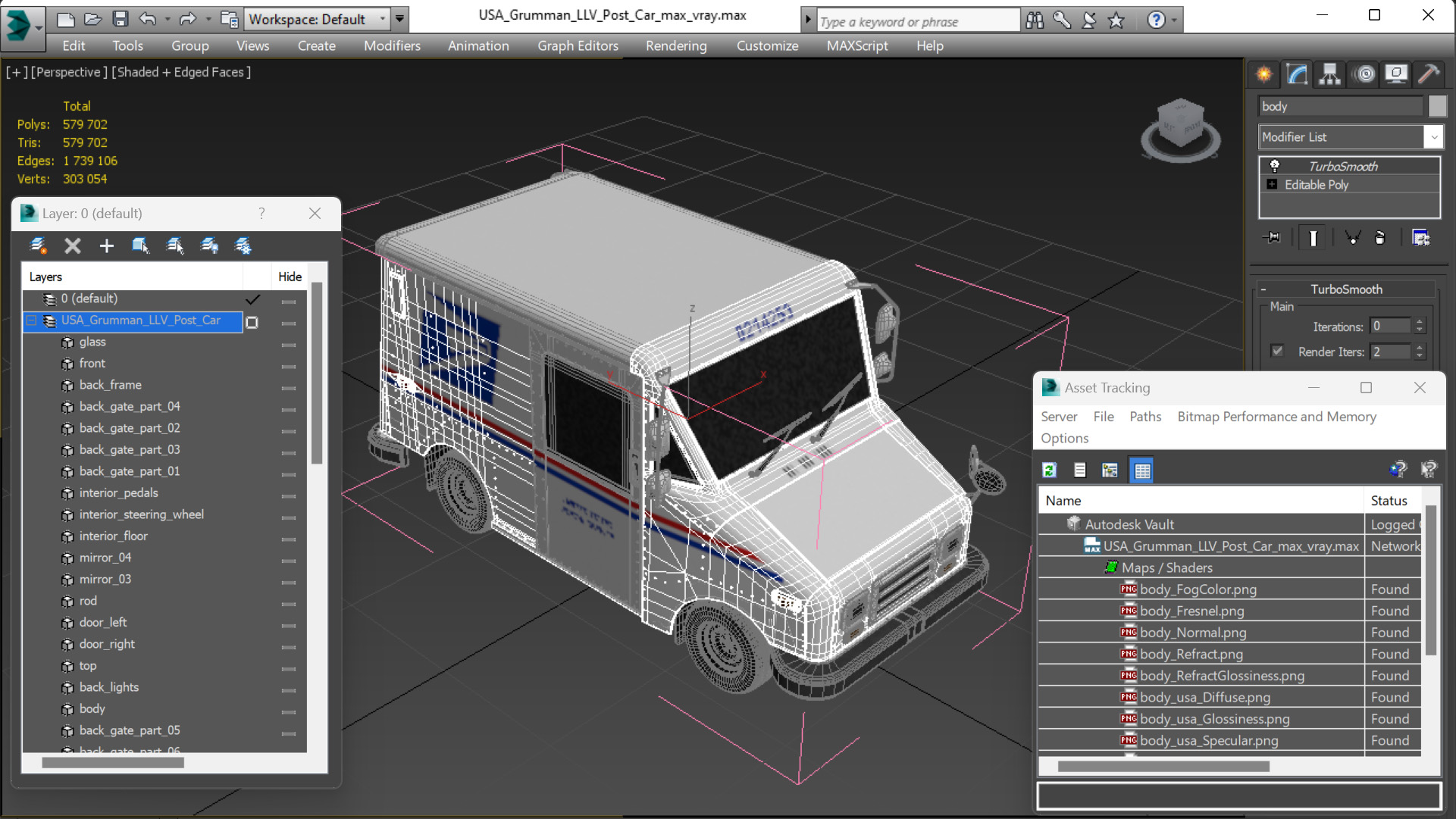Click Refresh icon in Asset Tracking
The image size is (1456, 819).
click(x=1050, y=470)
